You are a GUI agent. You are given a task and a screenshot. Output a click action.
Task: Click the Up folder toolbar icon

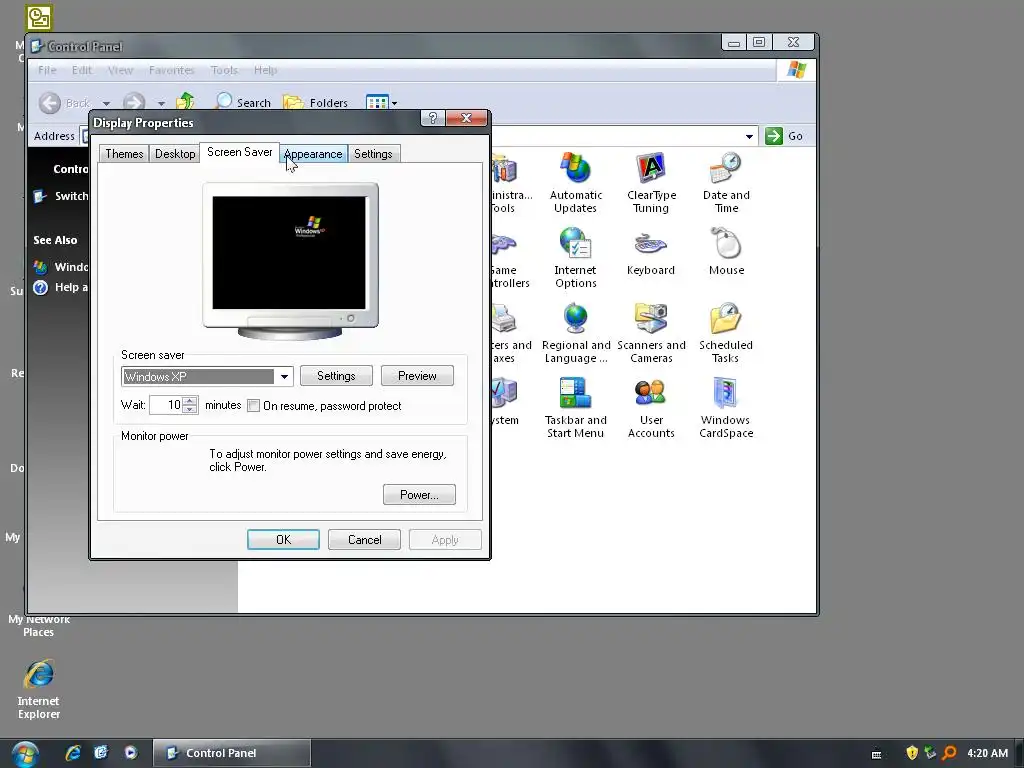pos(185,102)
